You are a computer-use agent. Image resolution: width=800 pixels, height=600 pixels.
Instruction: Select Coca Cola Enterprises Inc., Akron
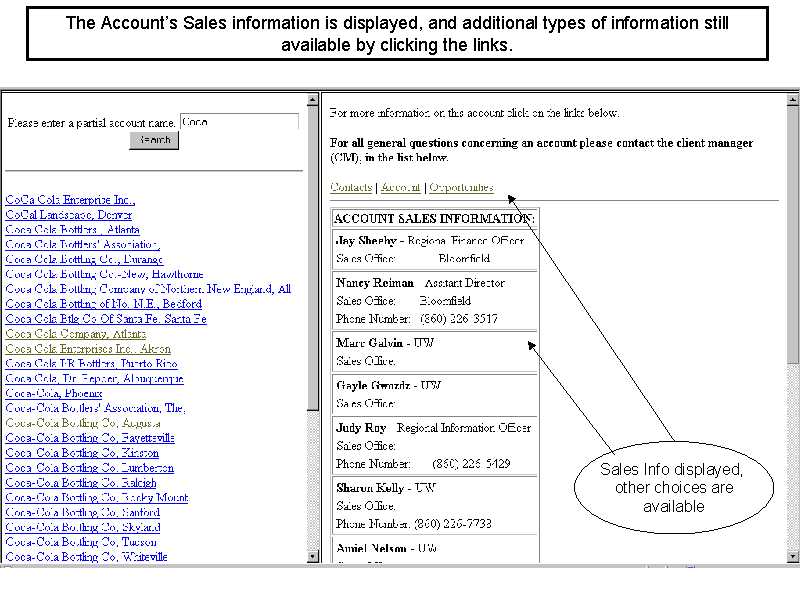pos(88,349)
